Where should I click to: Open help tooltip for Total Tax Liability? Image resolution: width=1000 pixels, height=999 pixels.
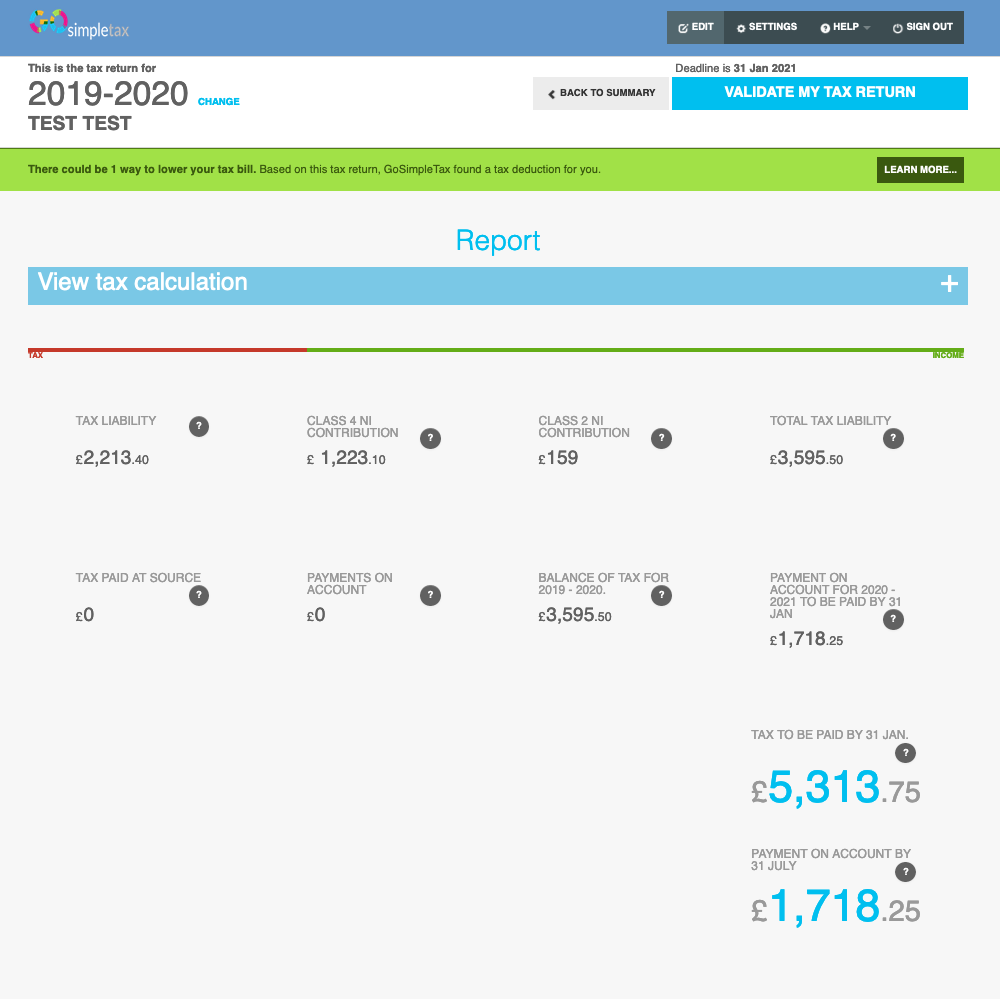tap(893, 438)
